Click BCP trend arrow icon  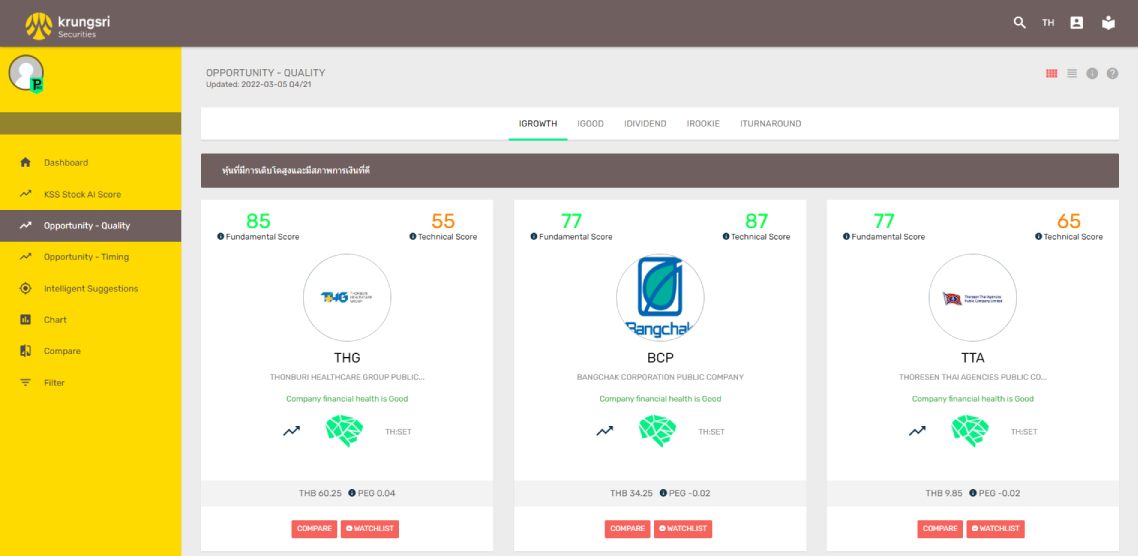tap(605, 431)
